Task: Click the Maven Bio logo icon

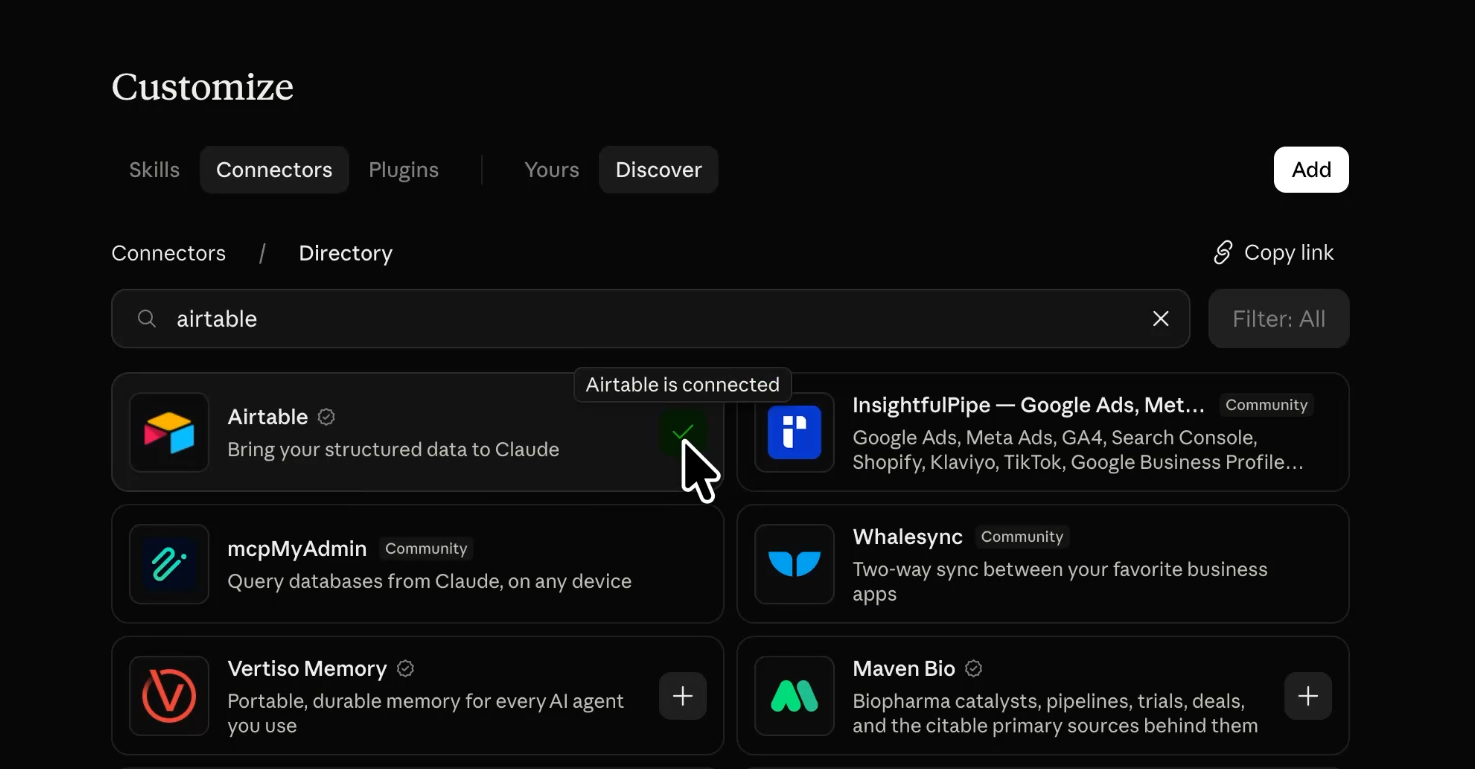Action: pos(794,696)
